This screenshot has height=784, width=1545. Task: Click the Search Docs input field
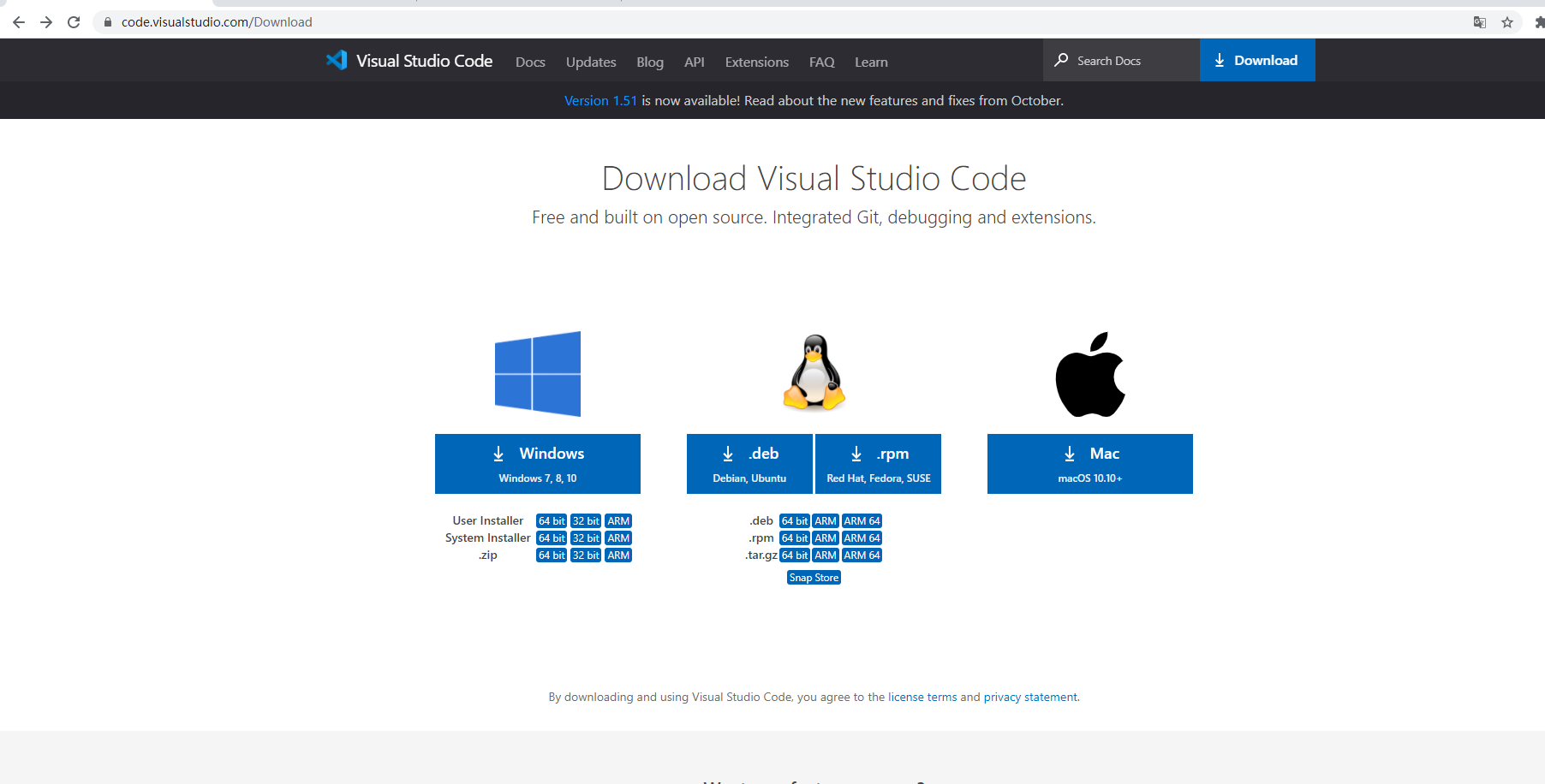point(1122,60)
